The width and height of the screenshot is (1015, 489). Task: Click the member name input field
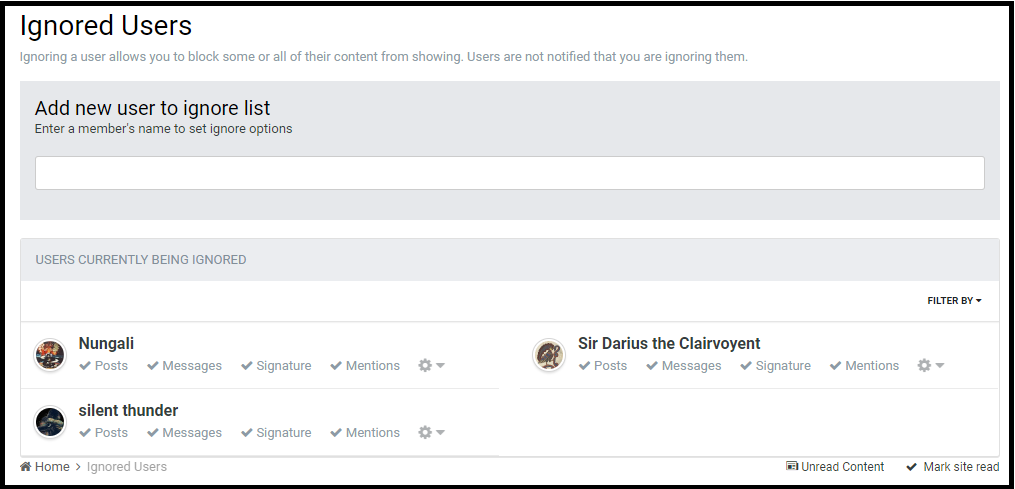509,173
